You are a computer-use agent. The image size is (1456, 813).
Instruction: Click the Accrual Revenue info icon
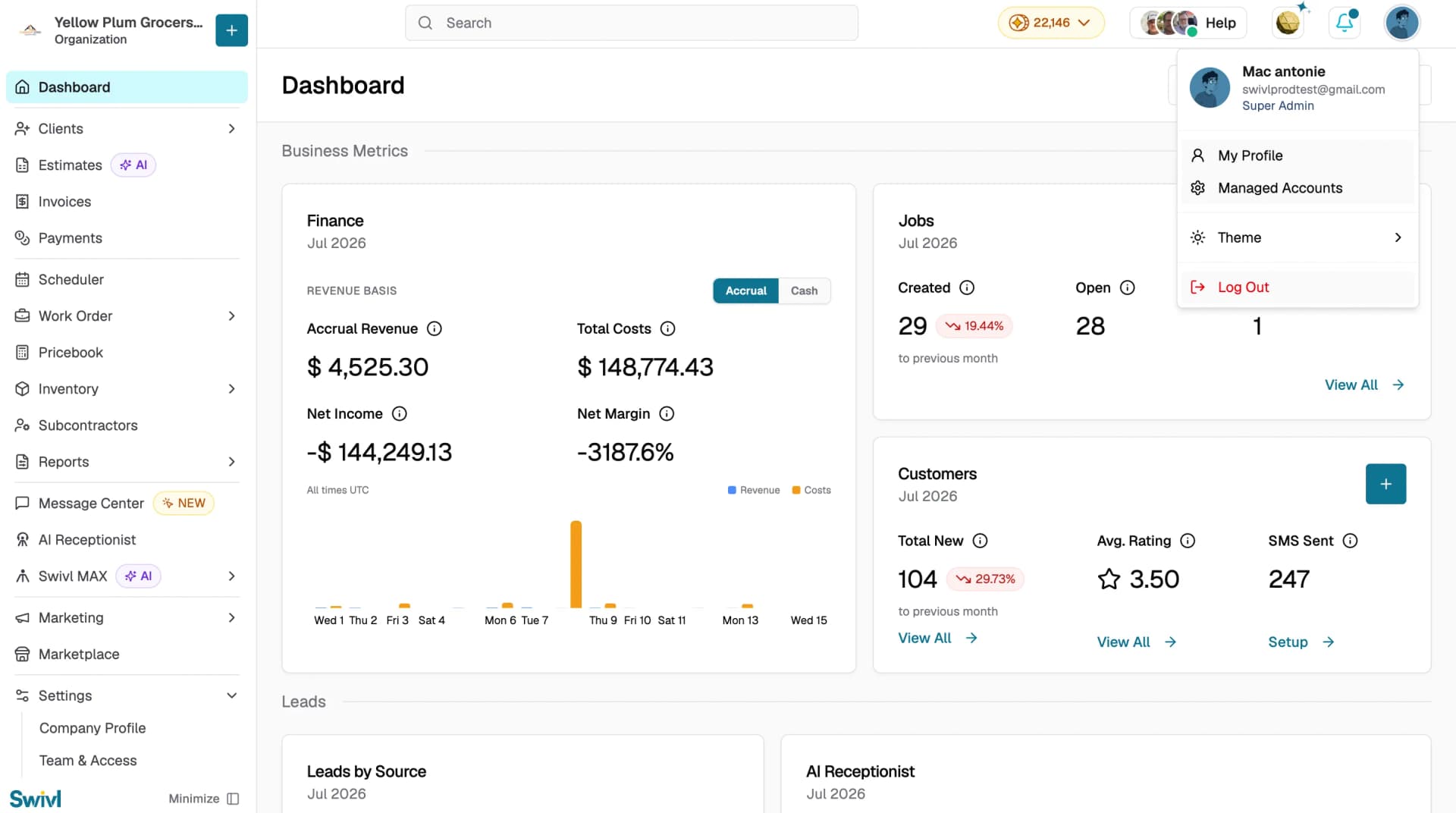pyautogui.click(x=435, y=328)
